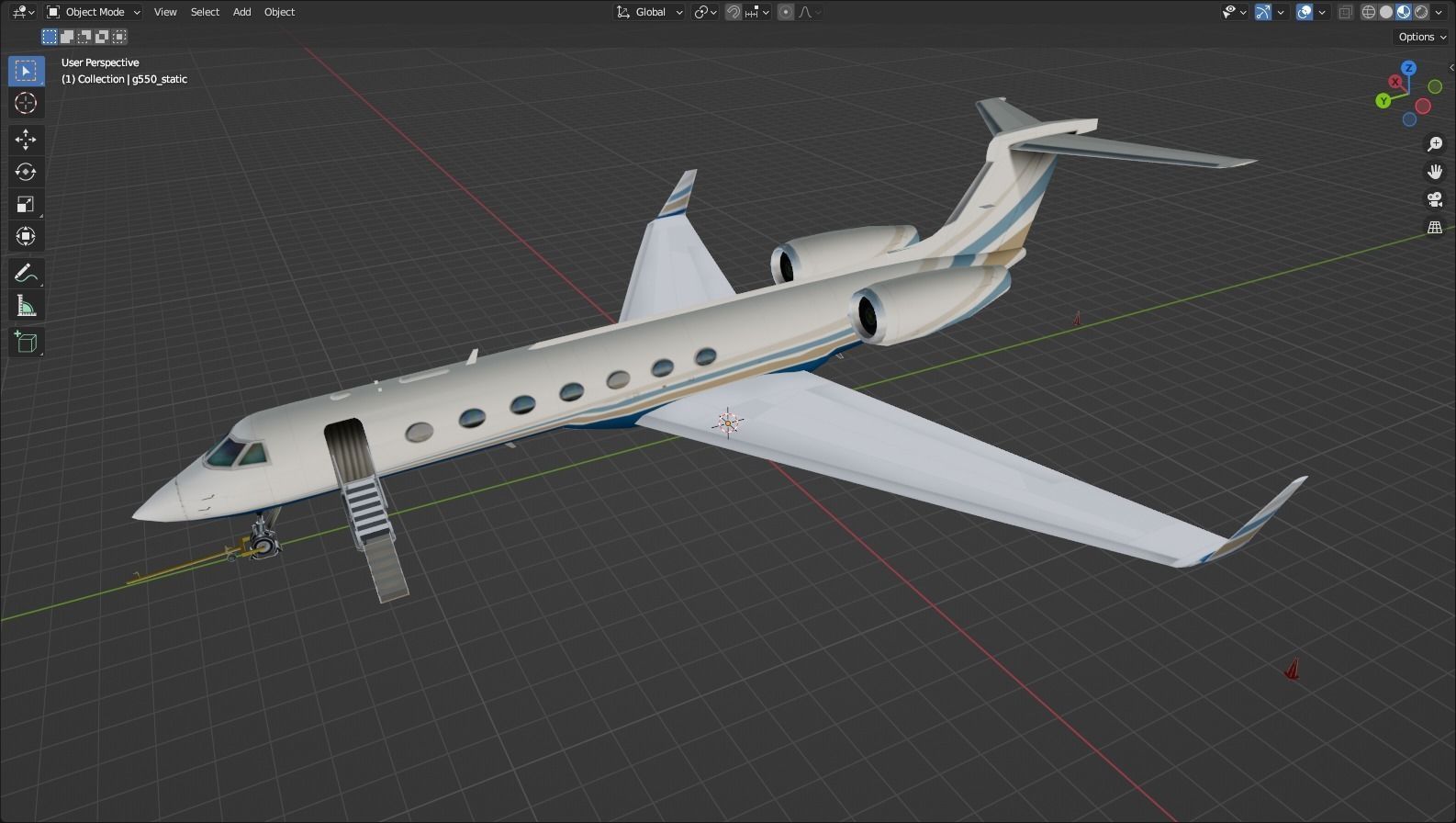Click the zoom magnifier navigation icon
The height and width of the screenshot is (823, 1456).
coord(1435,144)
